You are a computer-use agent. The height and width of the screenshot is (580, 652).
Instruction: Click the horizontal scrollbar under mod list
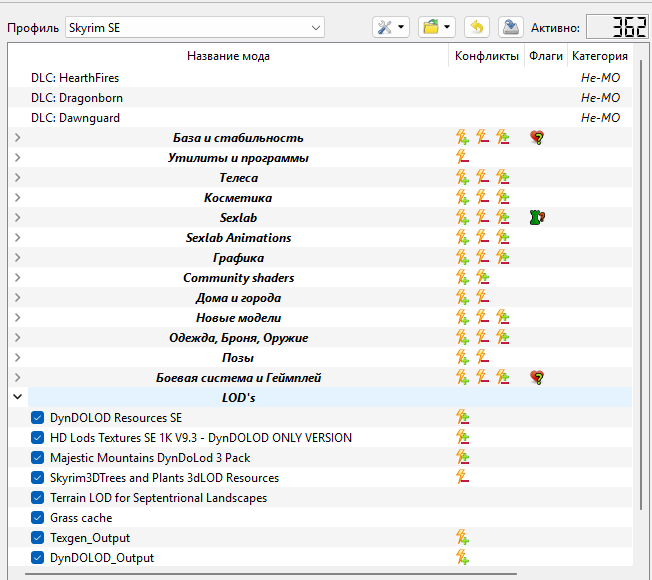click(270, 574)
